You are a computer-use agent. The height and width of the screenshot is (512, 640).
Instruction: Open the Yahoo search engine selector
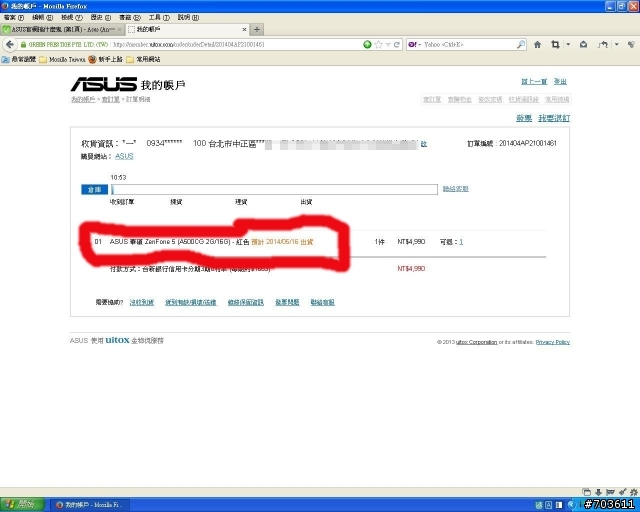click(414, 45)
